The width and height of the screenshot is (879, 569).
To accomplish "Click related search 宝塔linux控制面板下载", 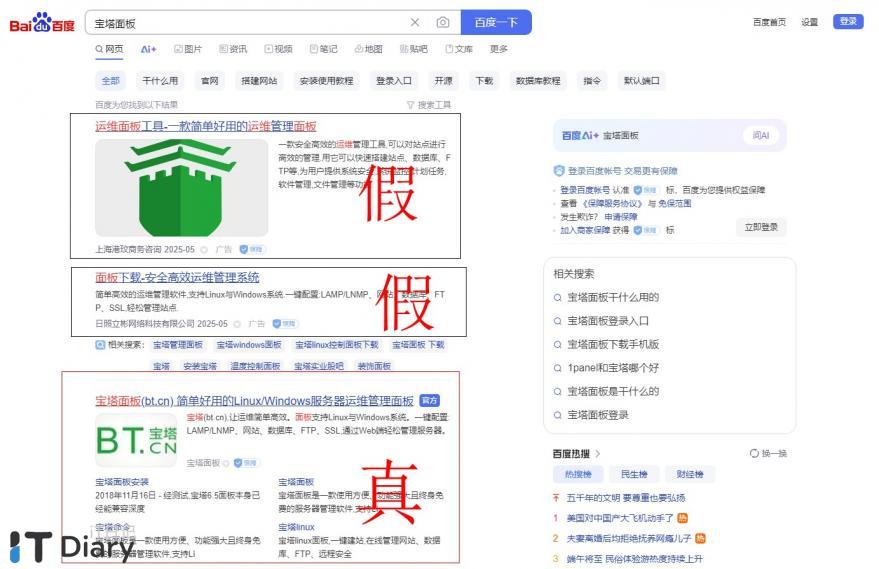I will [337, 345].
